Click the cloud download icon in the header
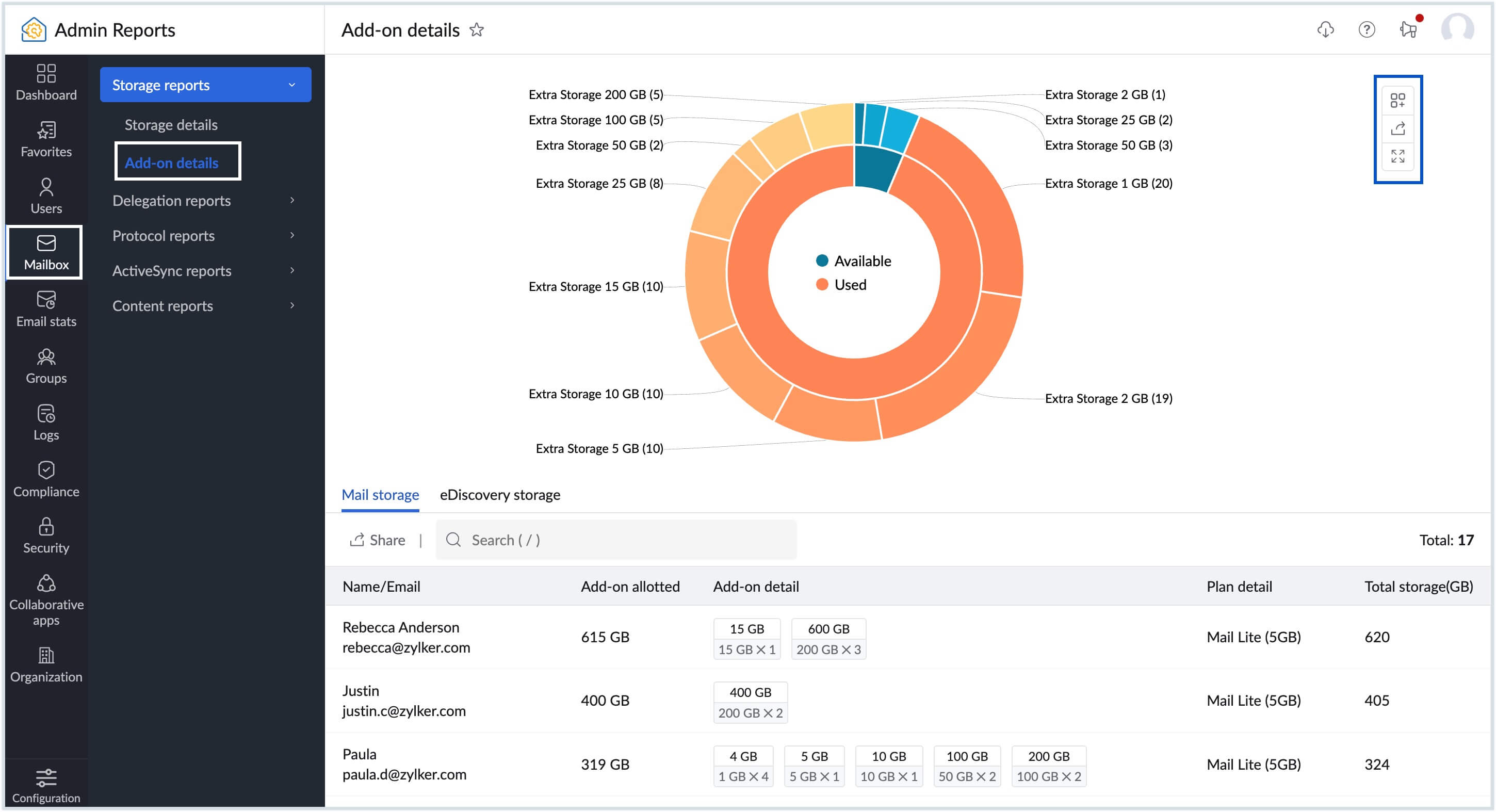This screenshot has width=1496, height=812. (1325, 29)
